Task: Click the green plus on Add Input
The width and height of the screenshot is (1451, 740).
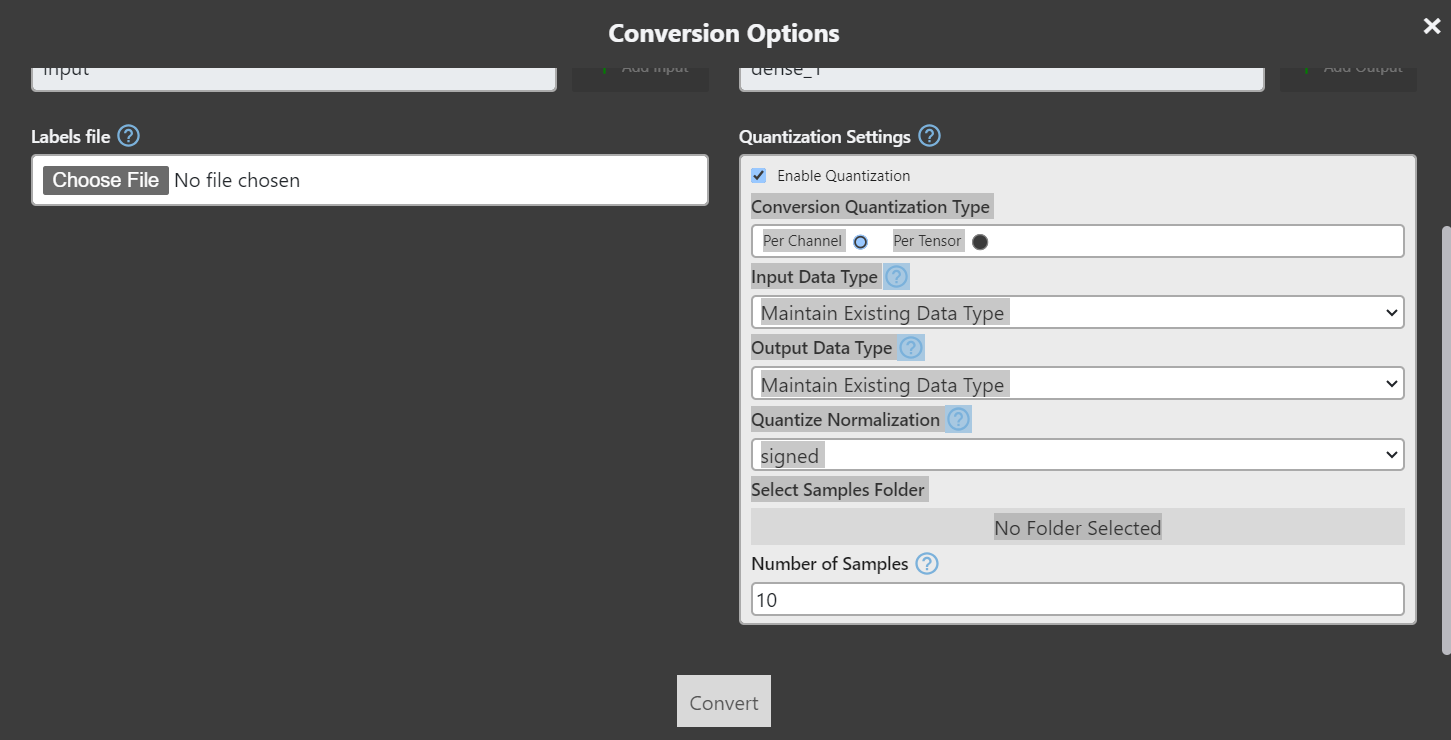Action: coord(606,66)
